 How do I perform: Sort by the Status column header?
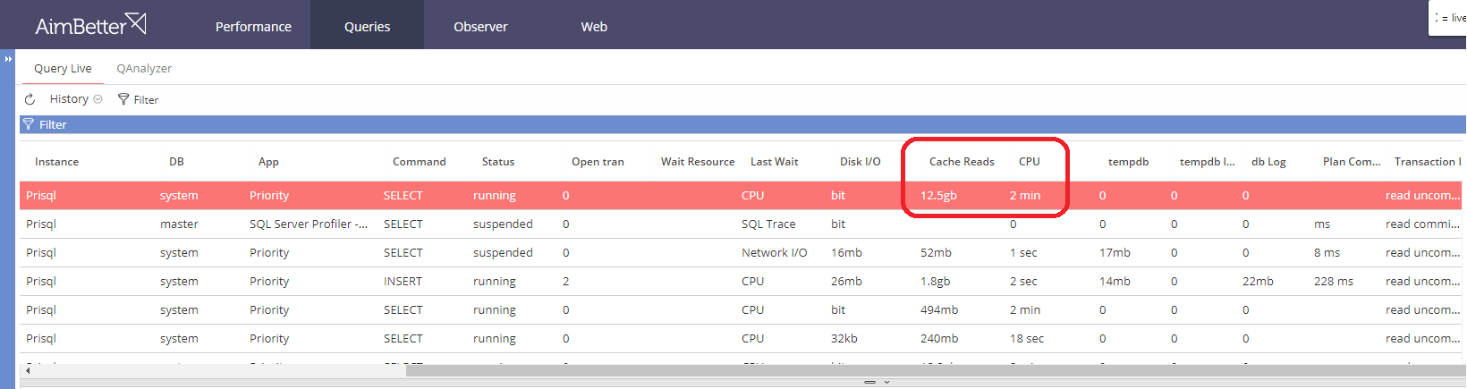coord(498,161)
